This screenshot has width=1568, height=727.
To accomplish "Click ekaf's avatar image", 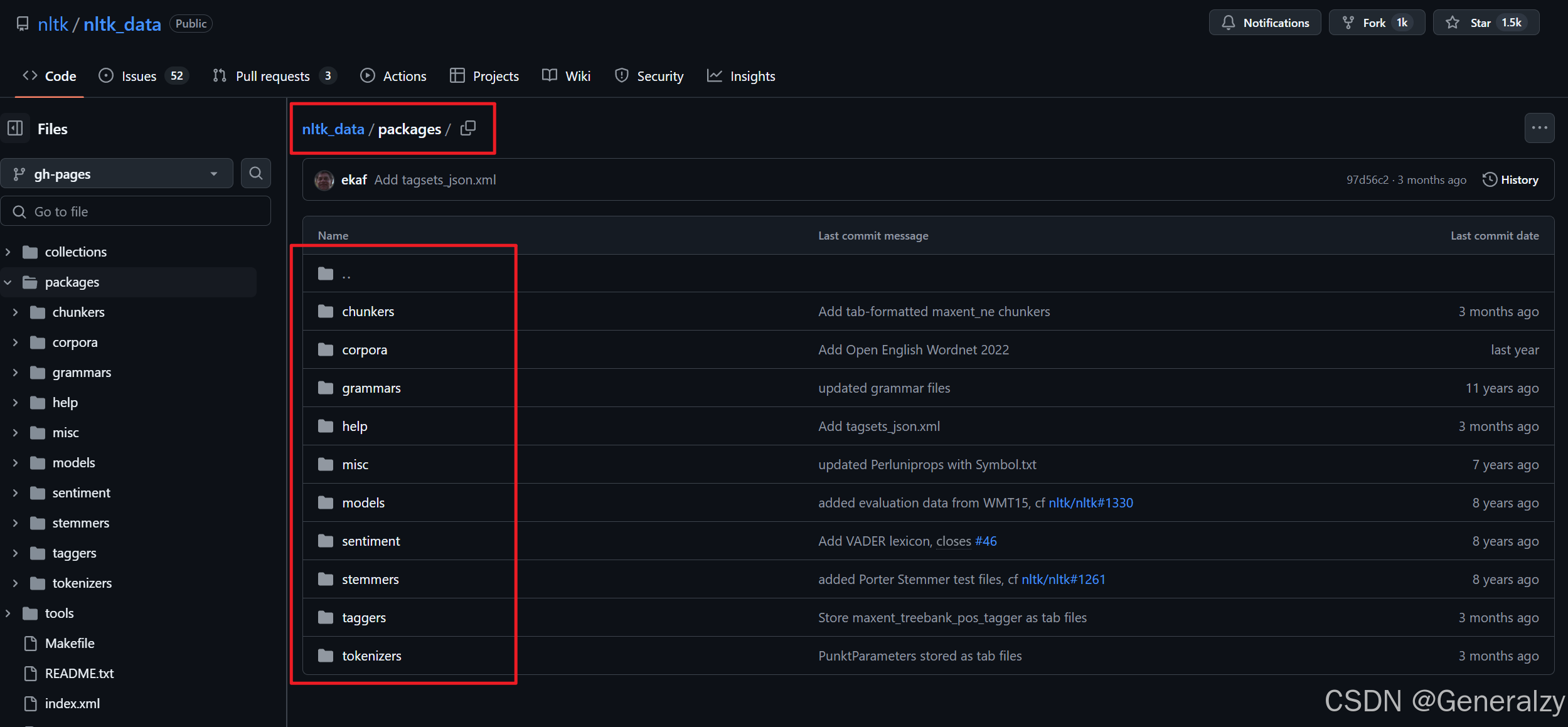I will 324,180.
